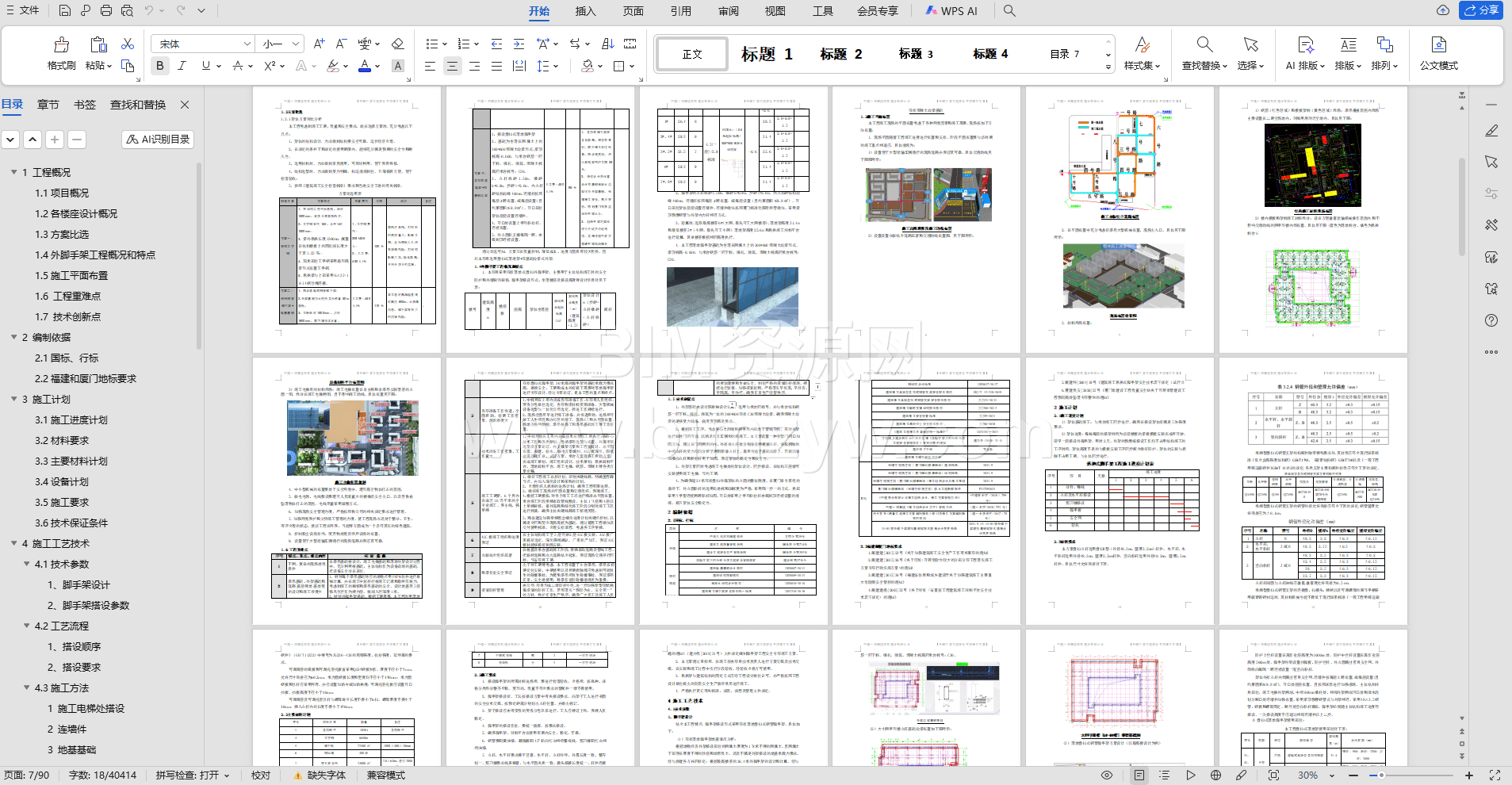Click the text highlight color icon
Screen dimensions: 1512x785
coord(333,66)
